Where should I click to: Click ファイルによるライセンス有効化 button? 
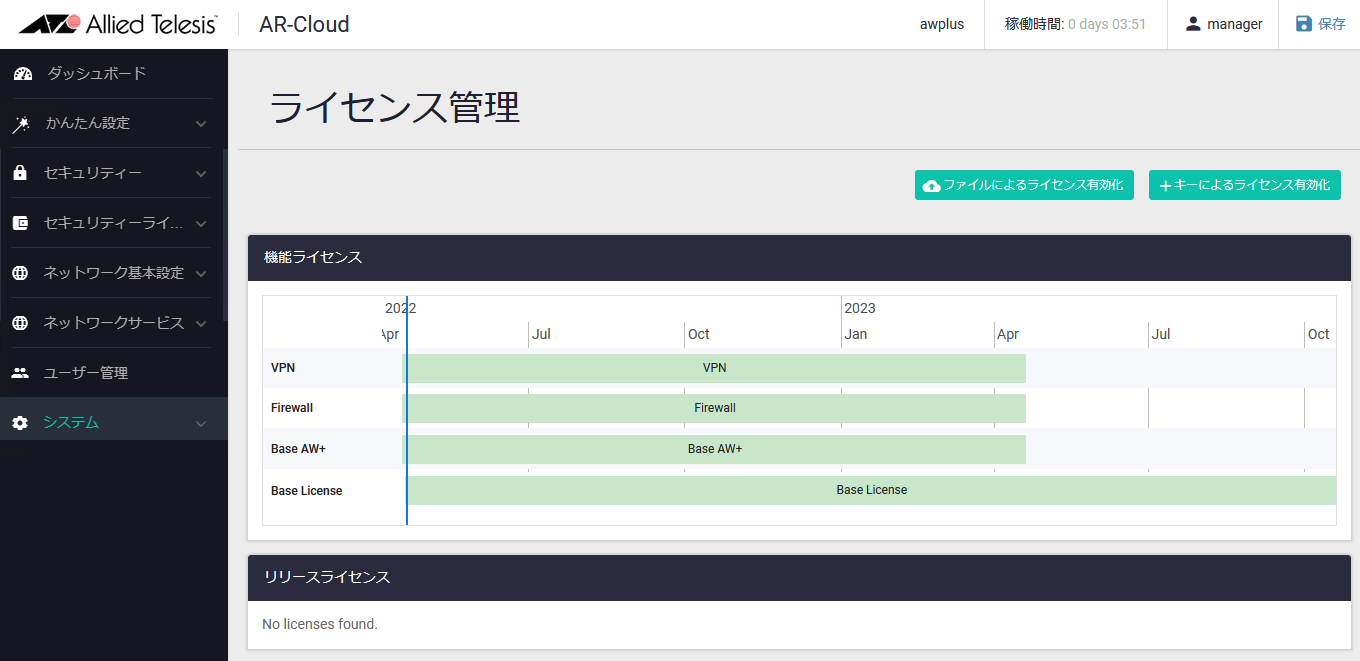click(1024, 185)
